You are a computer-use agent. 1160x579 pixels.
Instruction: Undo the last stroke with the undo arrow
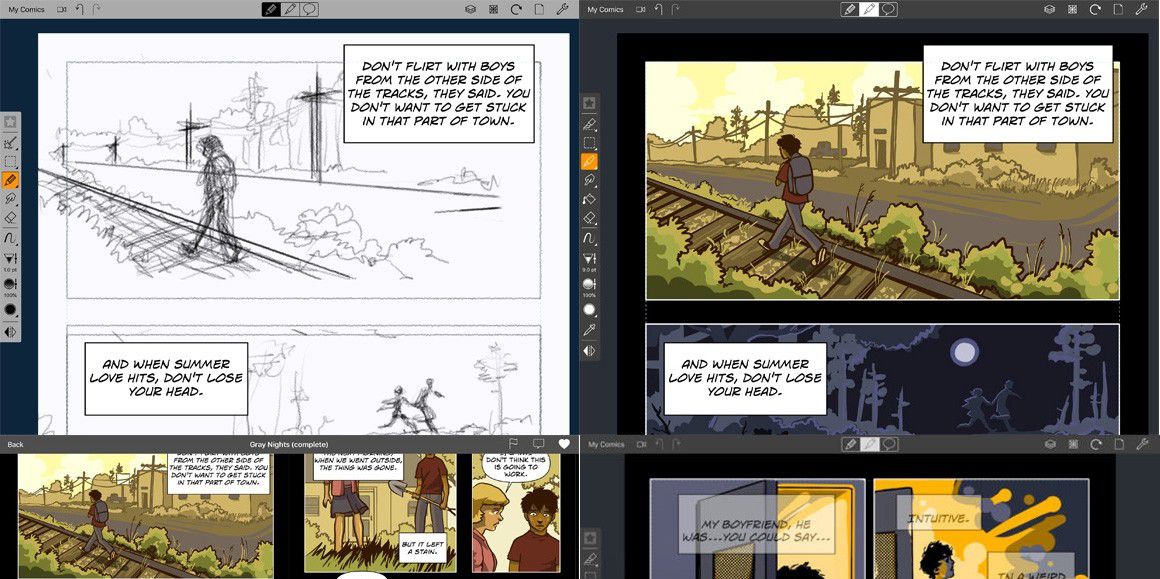(80, 9)
